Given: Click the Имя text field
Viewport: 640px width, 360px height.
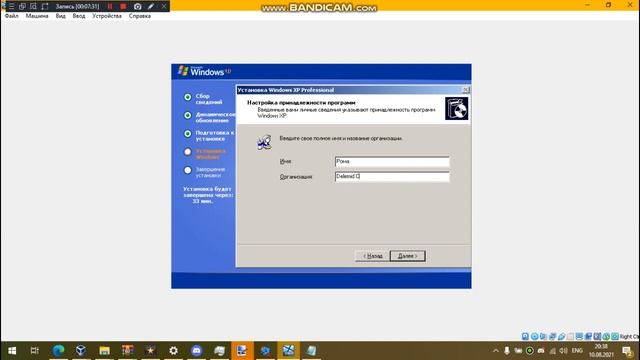Looking at the screenshot, I should click(392, 162).
